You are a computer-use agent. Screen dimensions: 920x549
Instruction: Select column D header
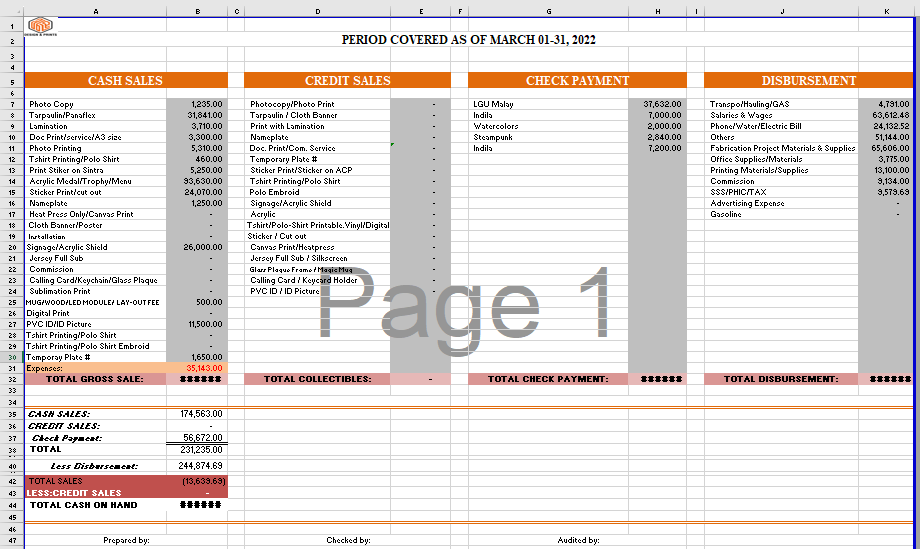[317, 11]
